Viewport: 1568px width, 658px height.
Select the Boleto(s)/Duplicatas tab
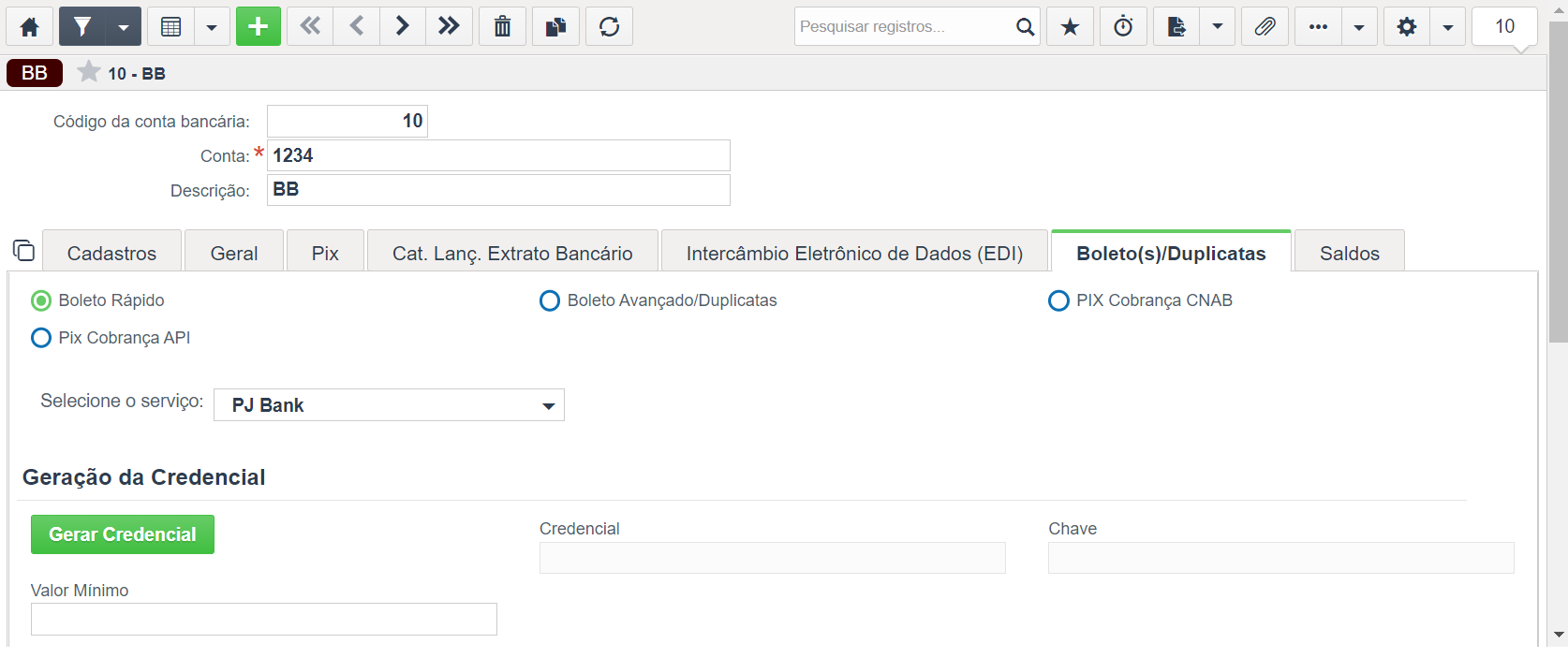1171,253
